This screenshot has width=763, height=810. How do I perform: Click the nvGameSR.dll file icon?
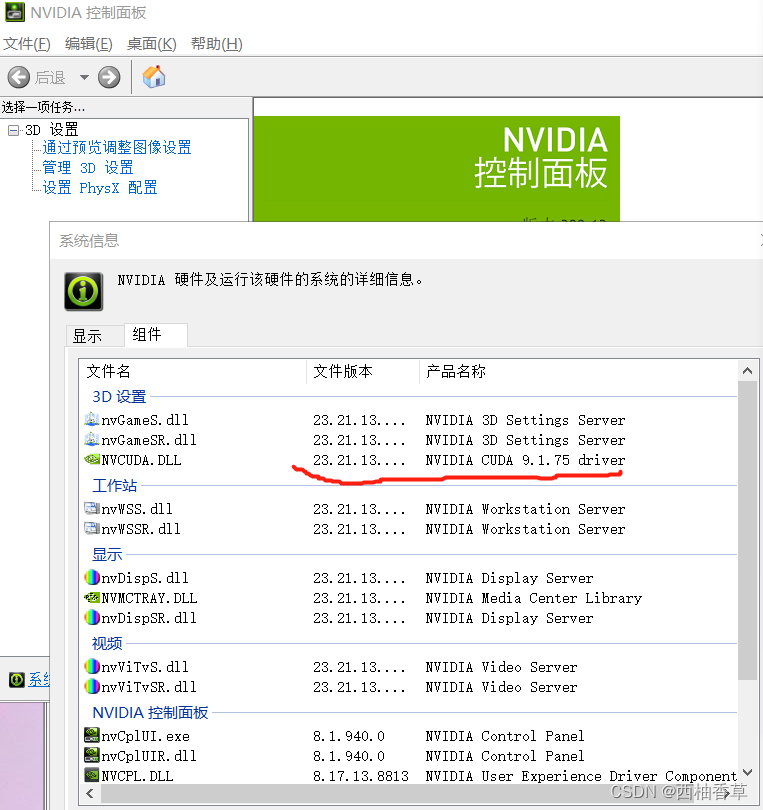tap(92, 439)
